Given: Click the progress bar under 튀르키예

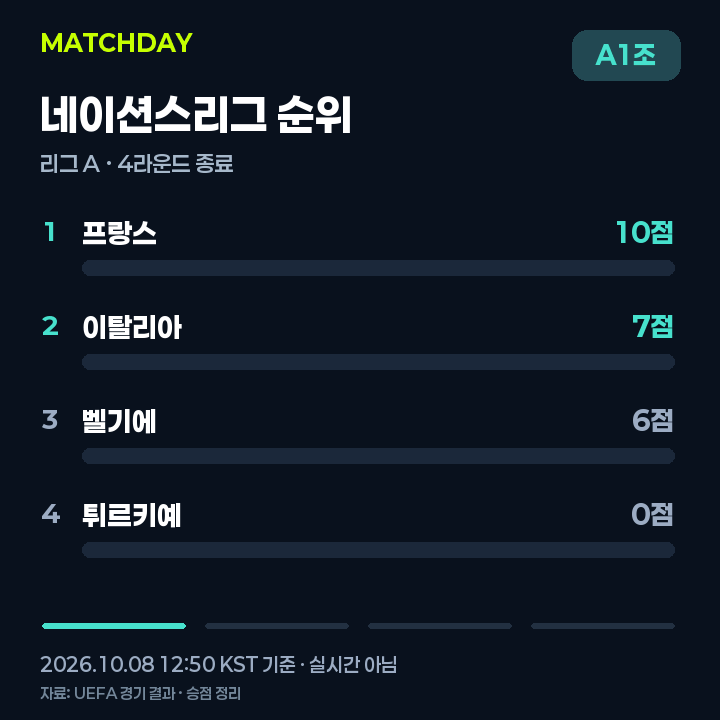Looking at the screenshot, I should tap(378, 550).
